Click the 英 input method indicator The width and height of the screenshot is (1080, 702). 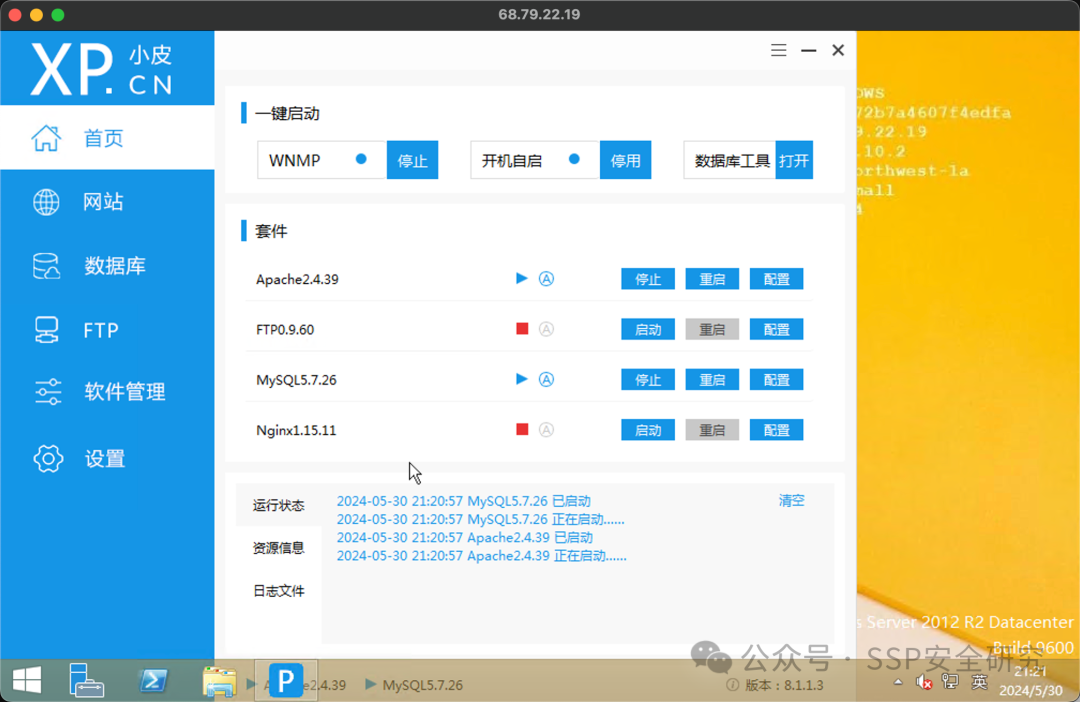[x=979, y=682]
